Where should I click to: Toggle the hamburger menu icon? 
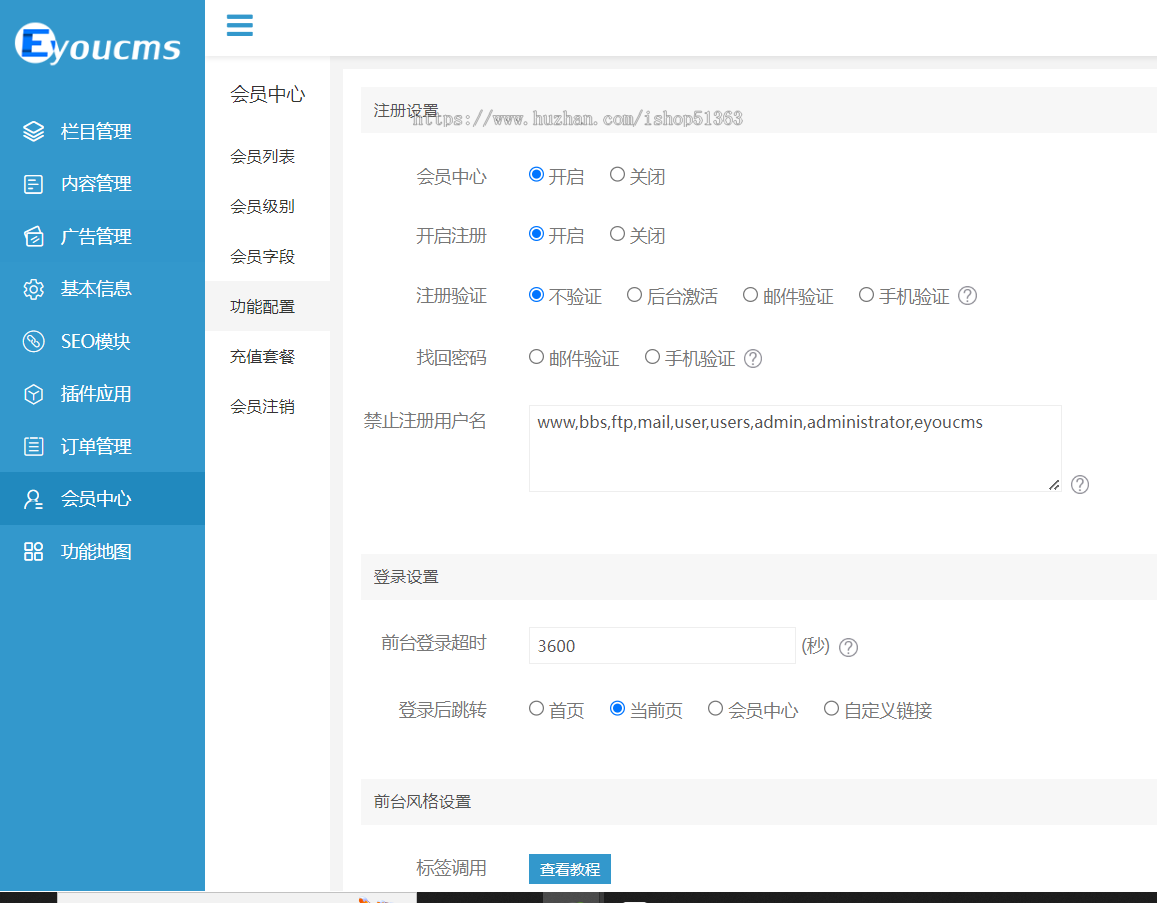pyautogui.click(x=240, y=25)
